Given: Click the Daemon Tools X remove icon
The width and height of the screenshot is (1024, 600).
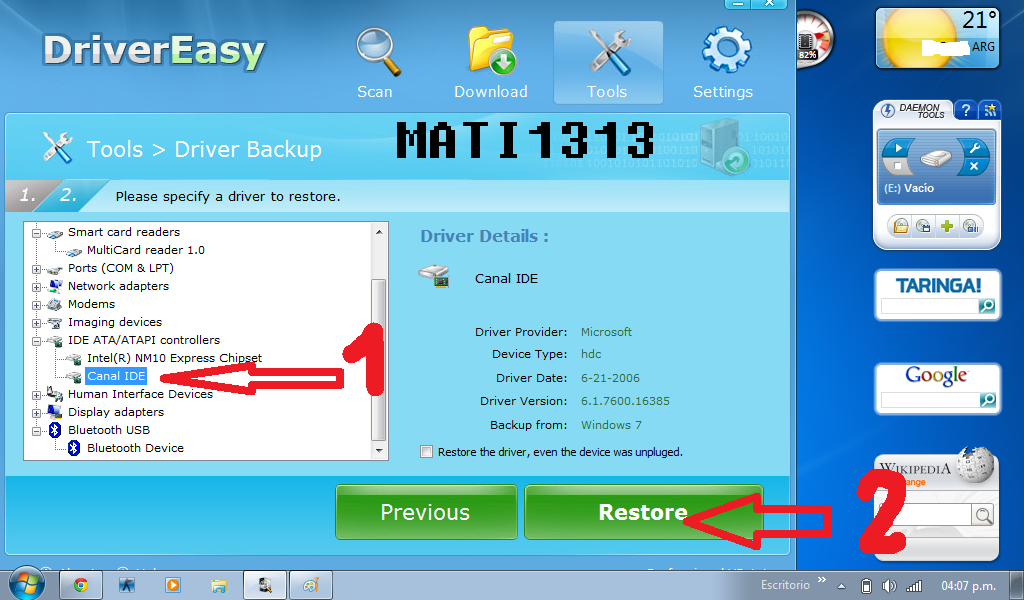Looking at the screenshot, I should [974, 166].
